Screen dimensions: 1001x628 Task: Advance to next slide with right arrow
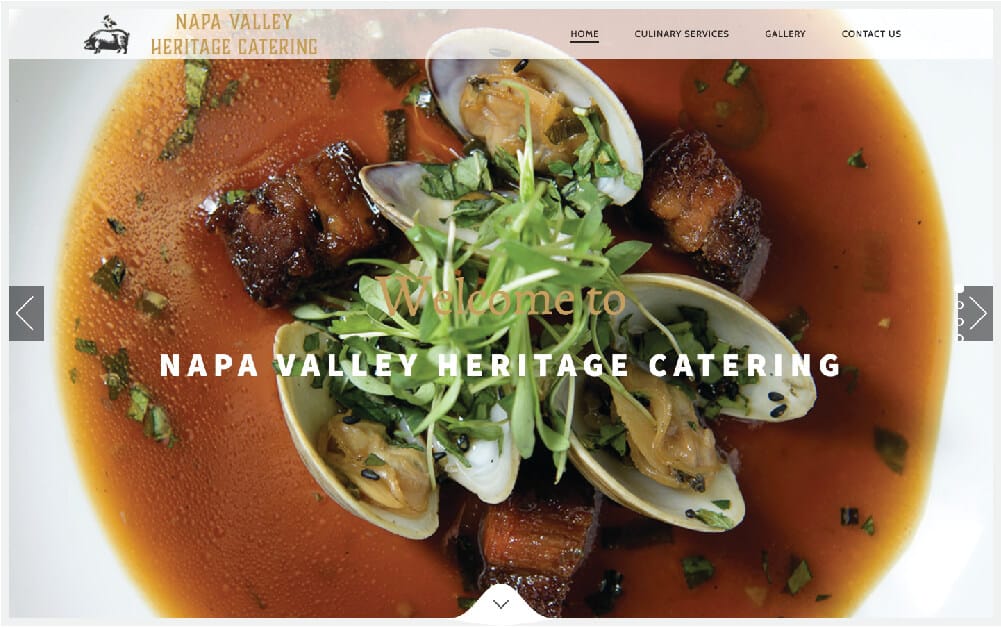(x=975, y=313)
